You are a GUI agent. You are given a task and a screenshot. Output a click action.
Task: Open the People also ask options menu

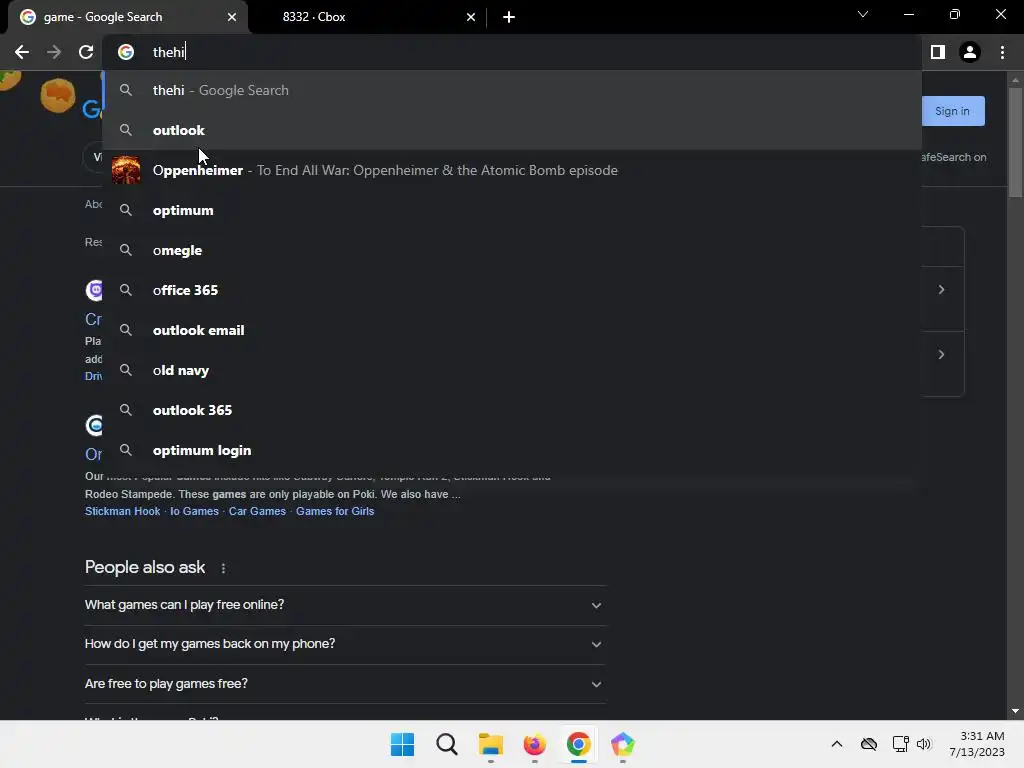[x=223, y=568]
